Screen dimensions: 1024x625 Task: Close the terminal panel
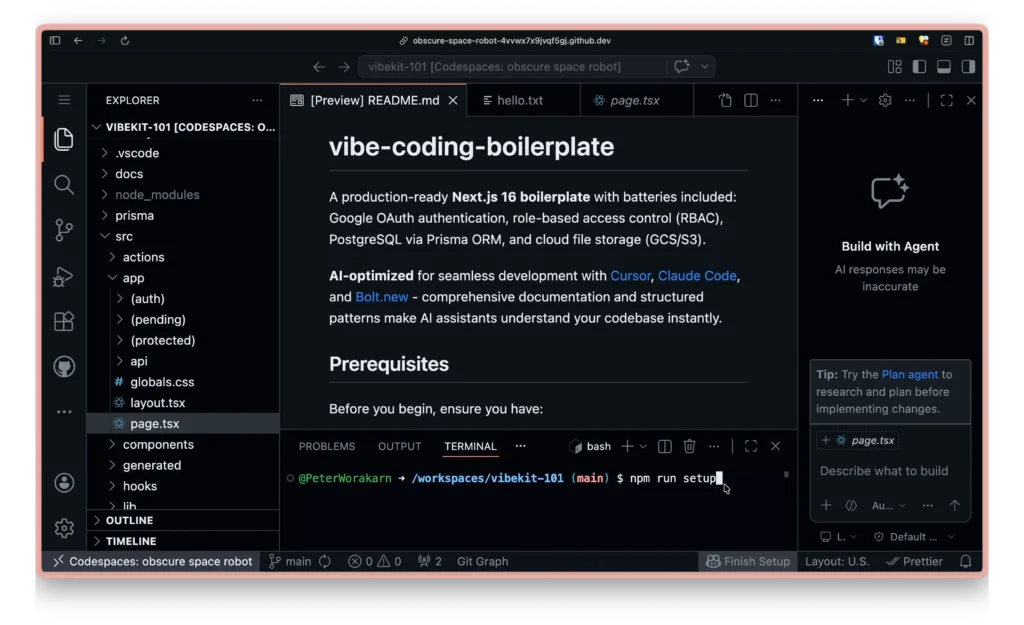click(x=775, y=446)
